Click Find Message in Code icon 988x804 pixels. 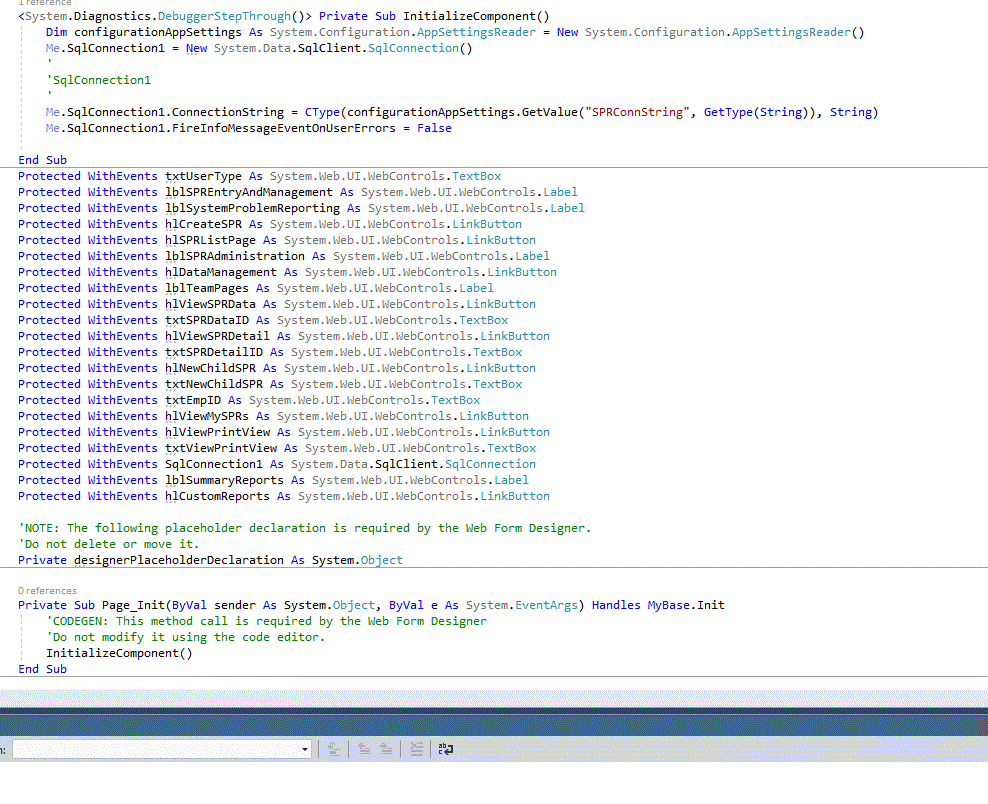tap(334, 749)
